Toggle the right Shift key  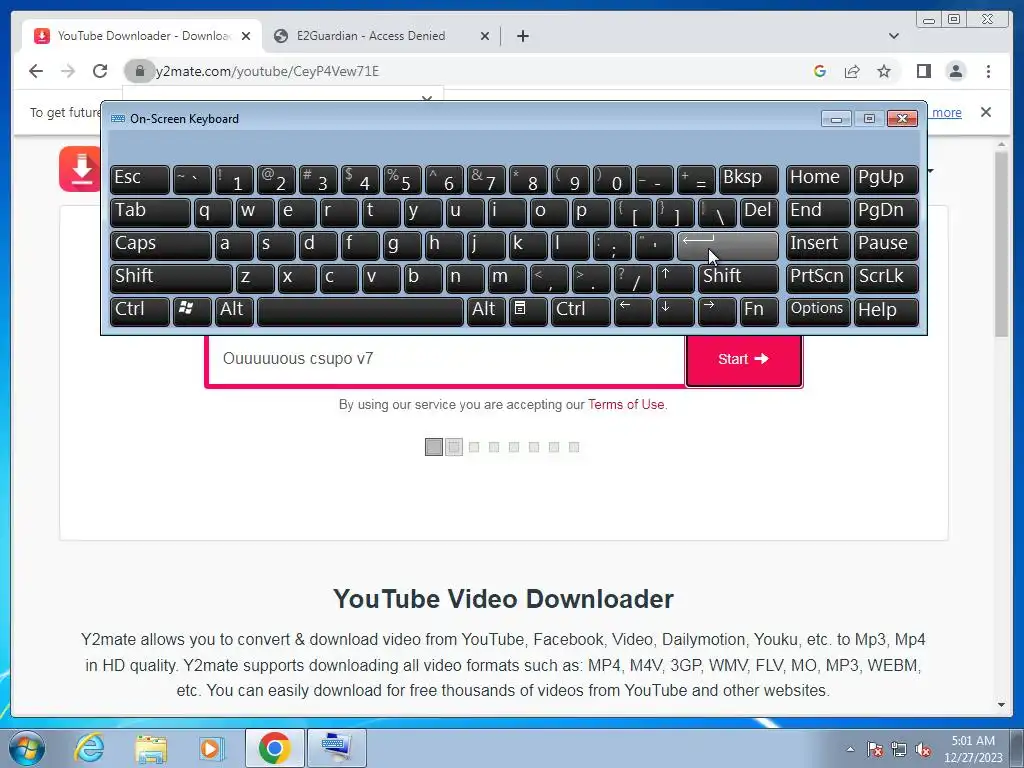(x=739, y=278)
